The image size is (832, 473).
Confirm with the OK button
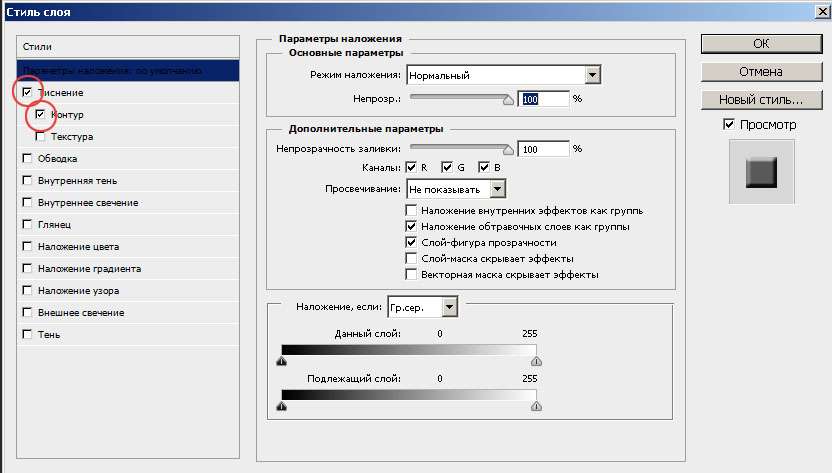pos(761,44)
